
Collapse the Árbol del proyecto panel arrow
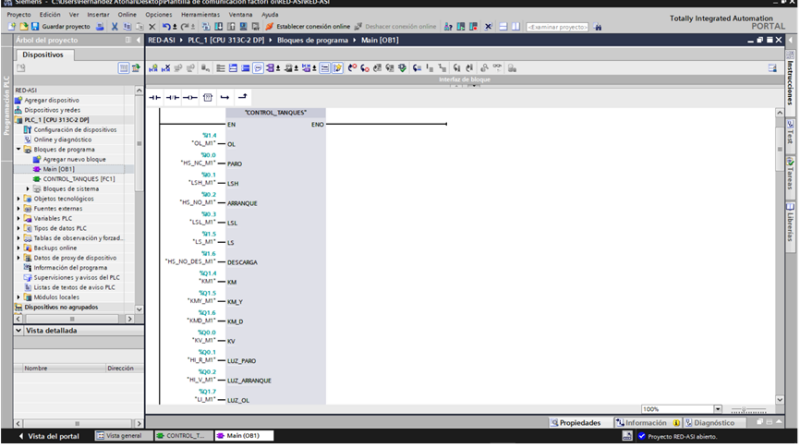(138, 40)
